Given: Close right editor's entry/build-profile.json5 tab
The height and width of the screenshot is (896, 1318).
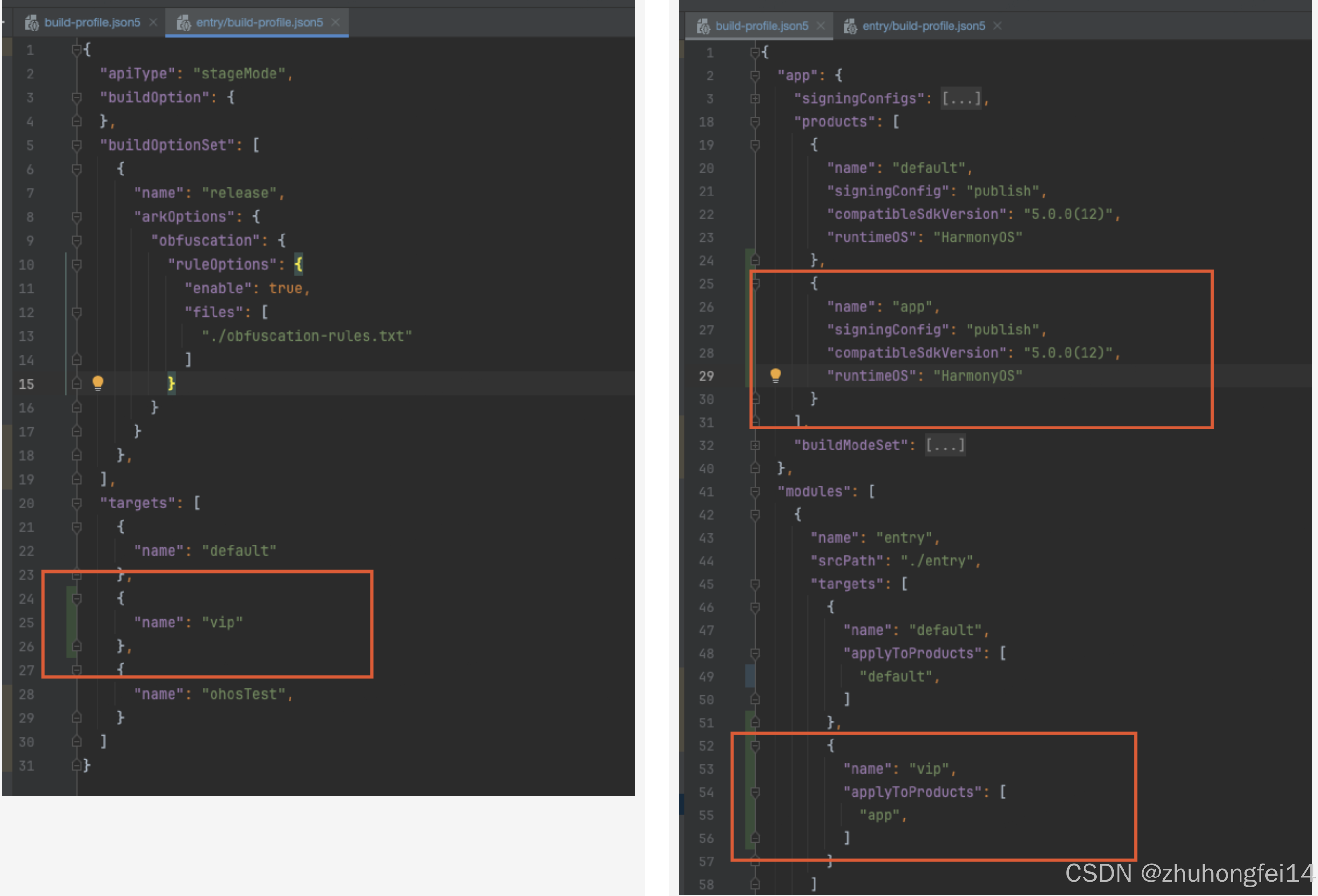Looking at the screenshot, I should coord(998,26).
